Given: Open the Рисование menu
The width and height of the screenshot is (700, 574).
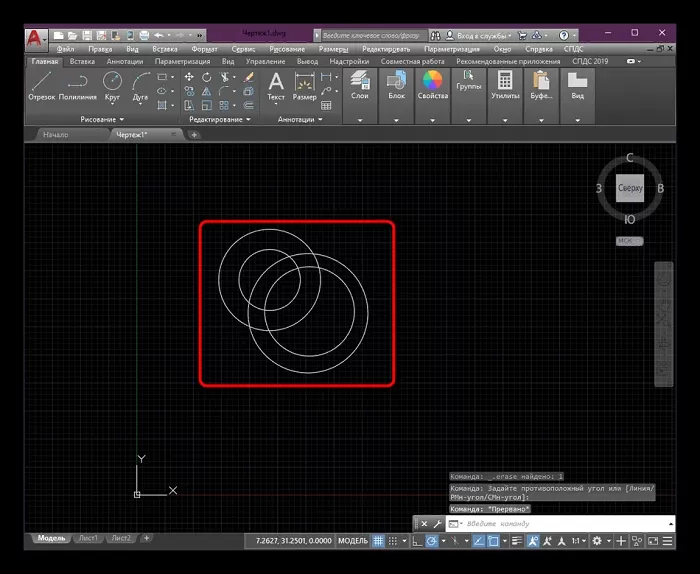Looking at the screenshot, I should [287, 49].
